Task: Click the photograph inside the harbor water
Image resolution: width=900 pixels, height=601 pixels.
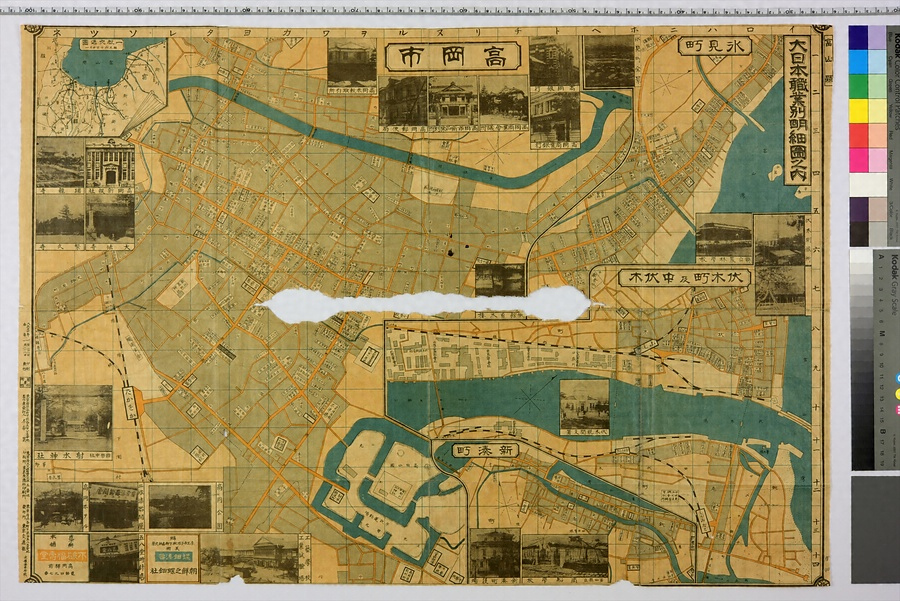Action: point(584,406)
